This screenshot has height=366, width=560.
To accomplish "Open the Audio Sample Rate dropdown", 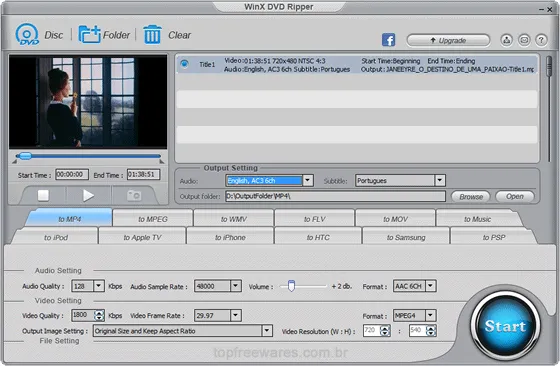I will (x=236, y=286).
